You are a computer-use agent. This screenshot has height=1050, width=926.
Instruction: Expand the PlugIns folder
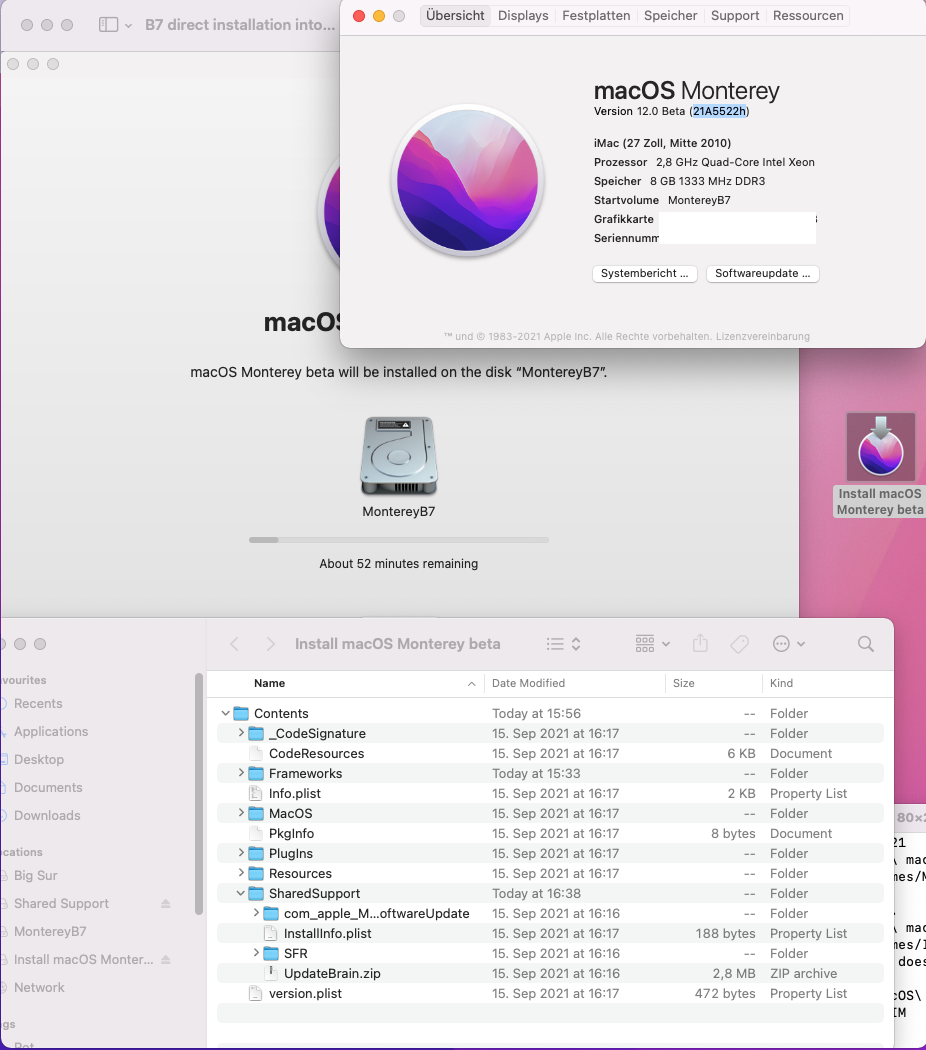tap(241, 853)
